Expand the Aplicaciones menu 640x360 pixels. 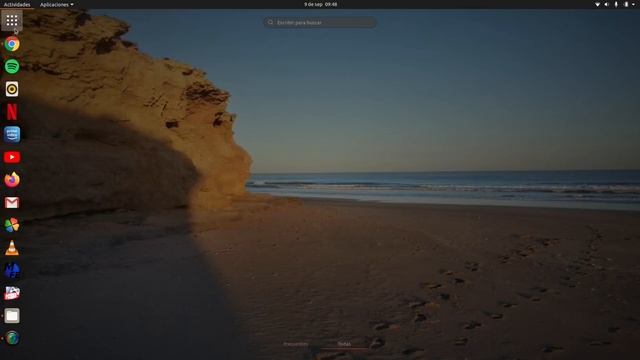(56, 4)
